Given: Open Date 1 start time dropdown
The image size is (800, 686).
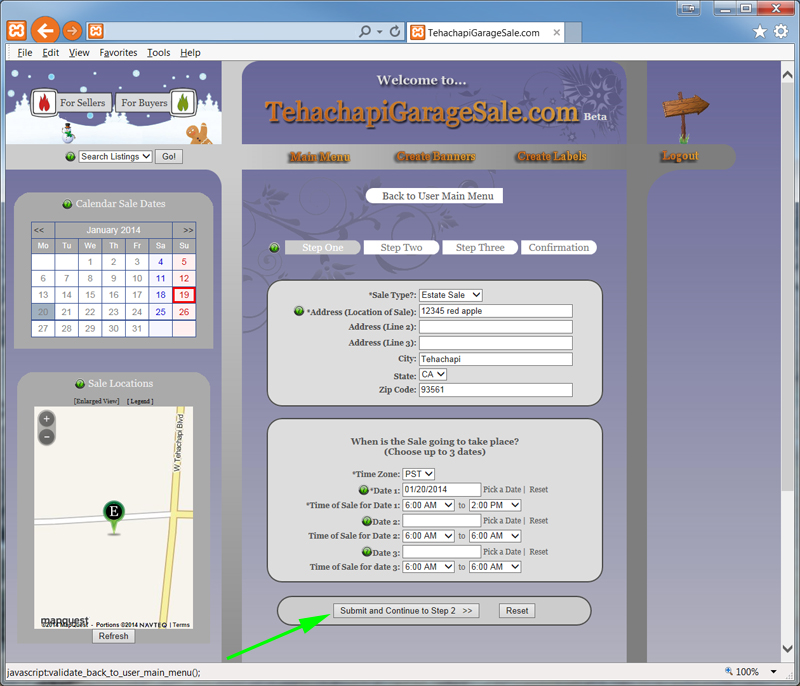Looking at the screenshot, I should pyautogui.click(x=429, y=505).
